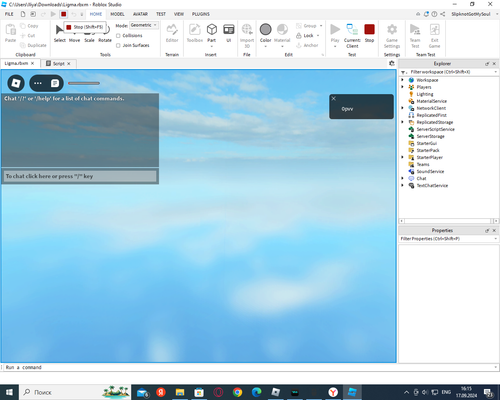
Task: Click the Select tool
Action: click(60, 33)
